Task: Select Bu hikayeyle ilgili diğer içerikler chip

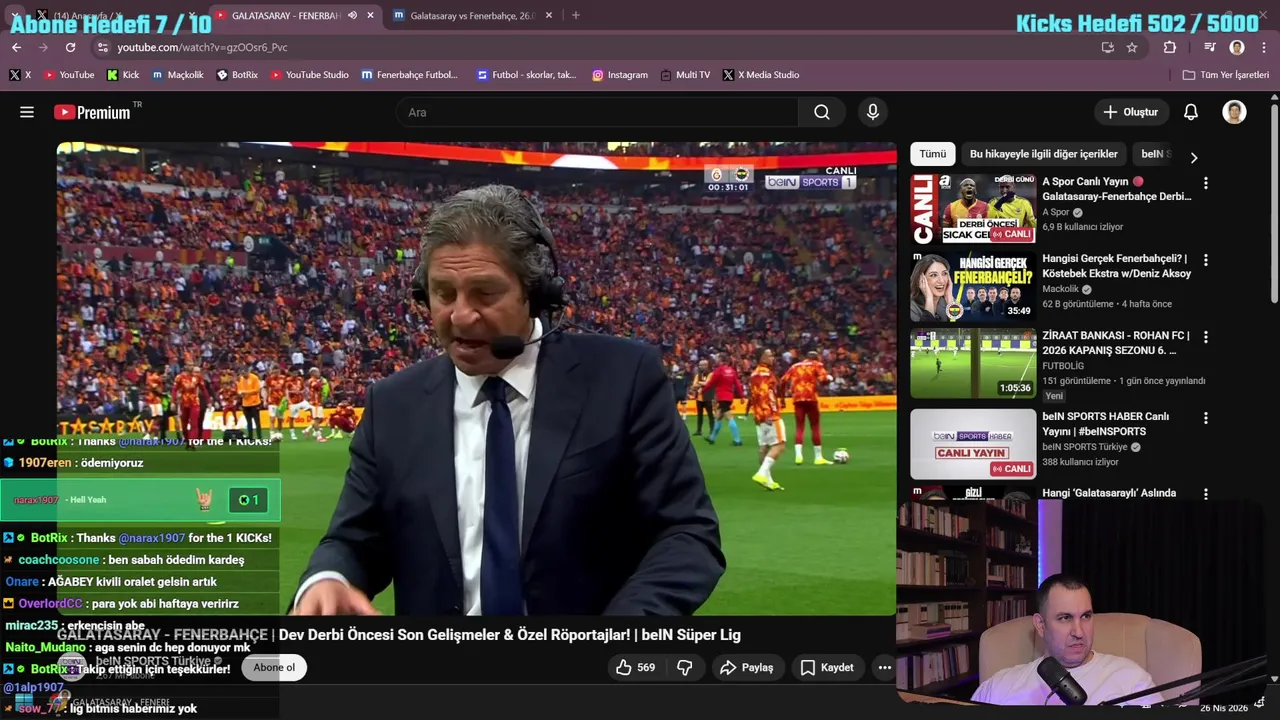Action: pyautogui.click(x=1043, y=154)
